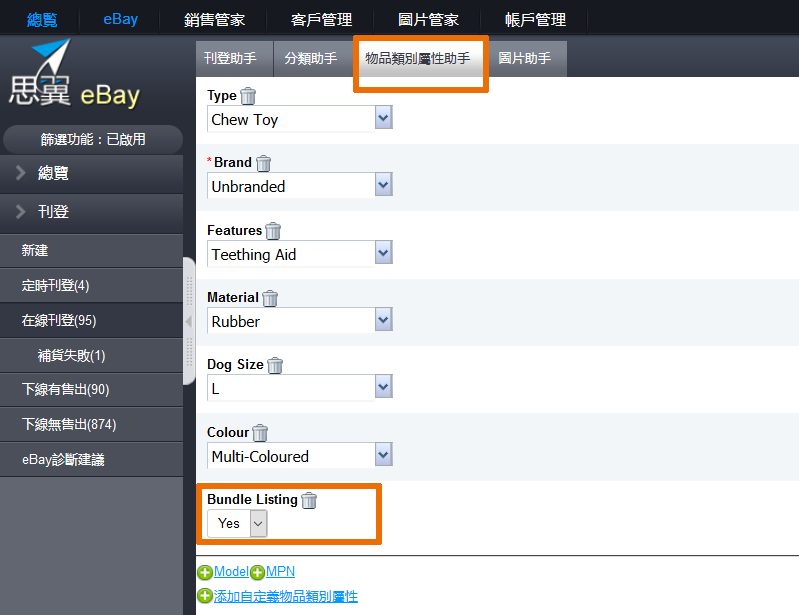Open the Bundle Listing Yes dropdown
This screenshot has width=799, height=615.
237,523
